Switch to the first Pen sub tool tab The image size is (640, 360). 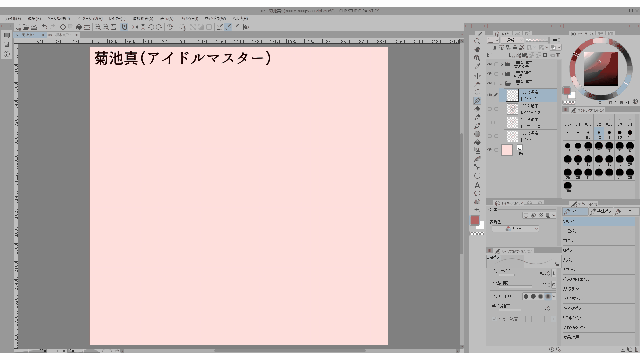click(575, 211)
